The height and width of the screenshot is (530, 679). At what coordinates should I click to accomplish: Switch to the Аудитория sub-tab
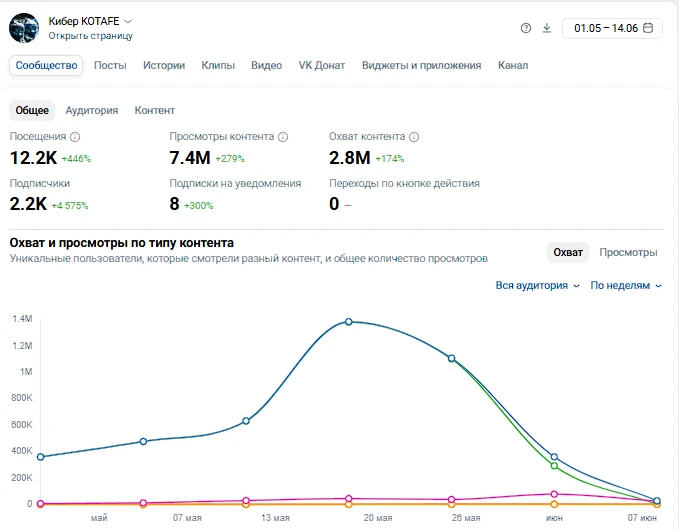[92, 110]
